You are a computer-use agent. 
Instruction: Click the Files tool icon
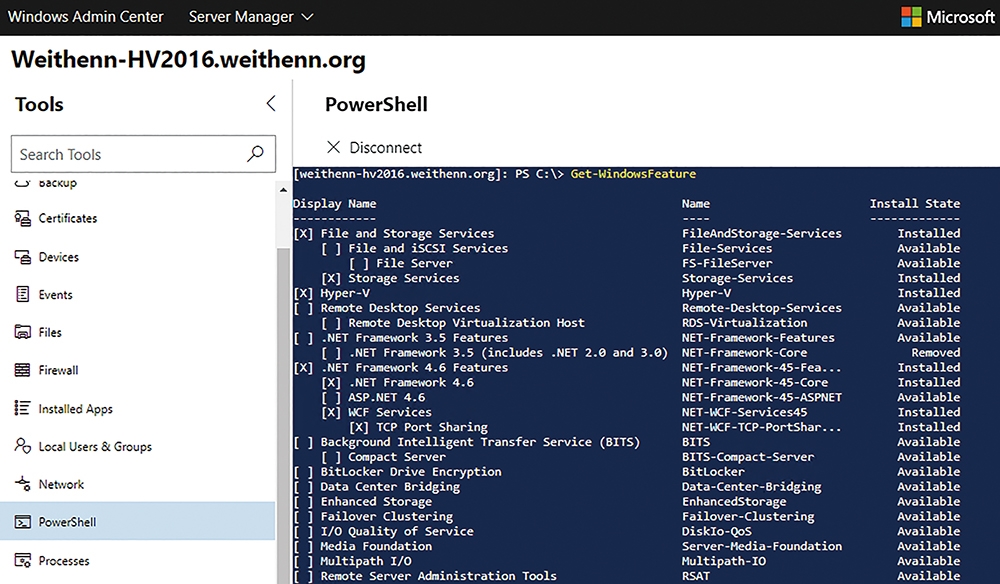coord(22,332)
